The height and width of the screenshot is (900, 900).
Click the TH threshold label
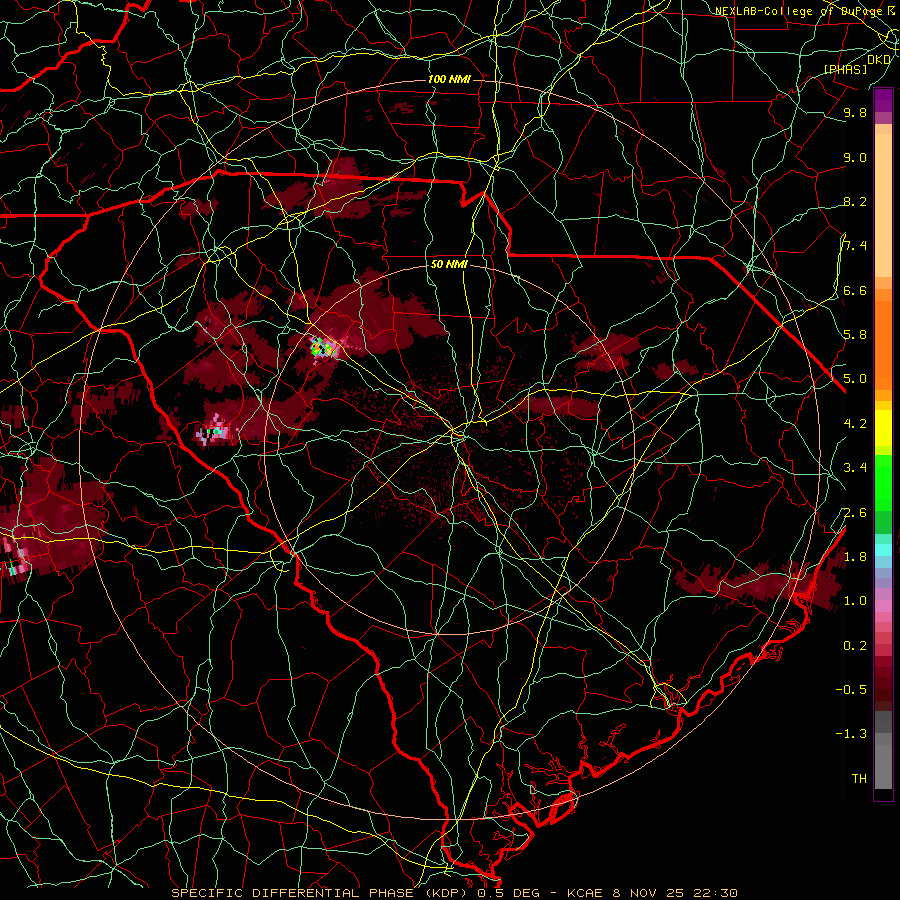[x=859, y=779]
